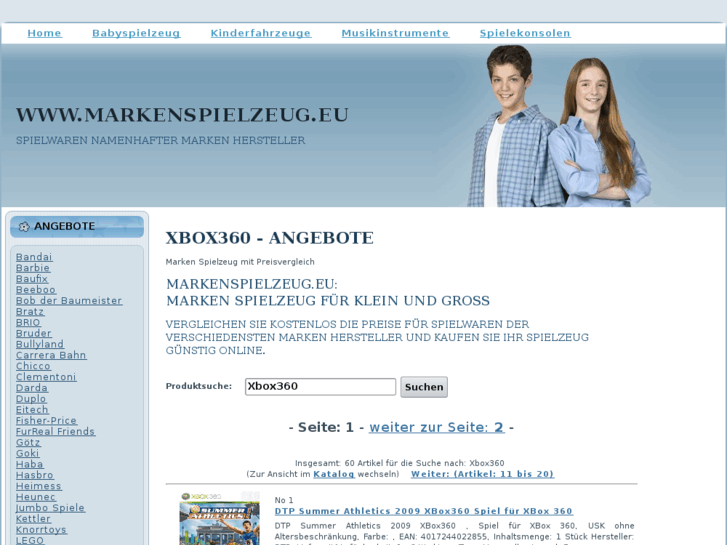
Task: Open the Home navigation link
Action: click(45, 33)
